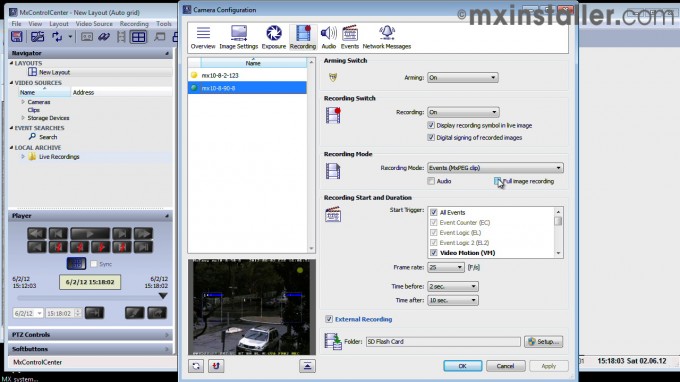Click the refresh camera list icon below preview
The width and height of the screenshot is (680, 382).
pos(196,366)
